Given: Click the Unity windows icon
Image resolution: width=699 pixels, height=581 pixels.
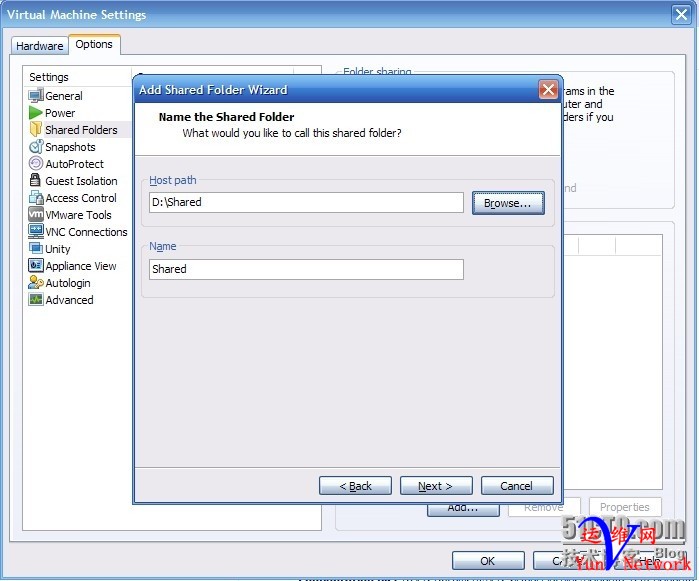Looking at the screenshot, I should (36, 248).
